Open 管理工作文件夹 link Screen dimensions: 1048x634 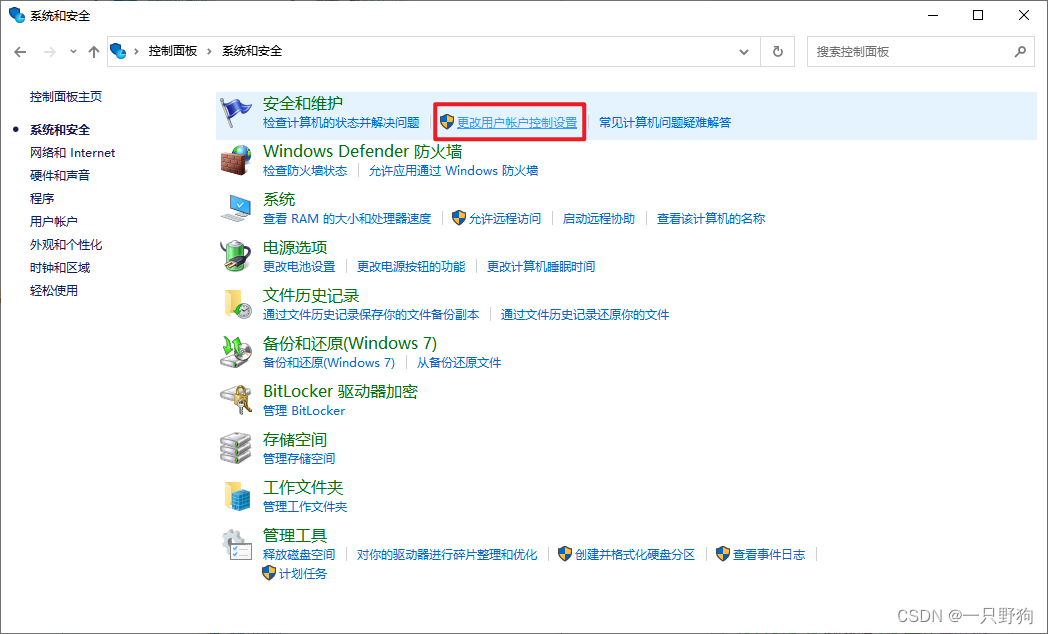coord(305,507)
